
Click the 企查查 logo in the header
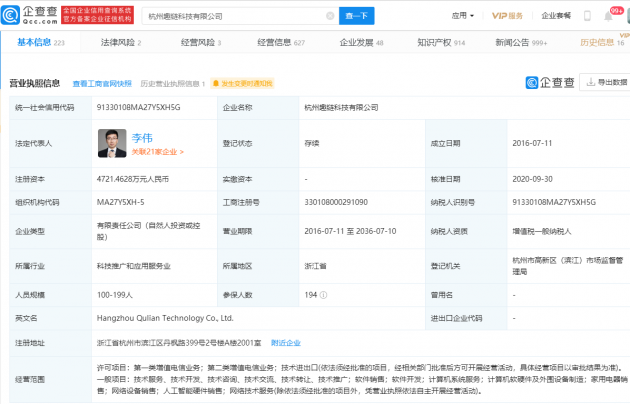[x=31, y=16]
